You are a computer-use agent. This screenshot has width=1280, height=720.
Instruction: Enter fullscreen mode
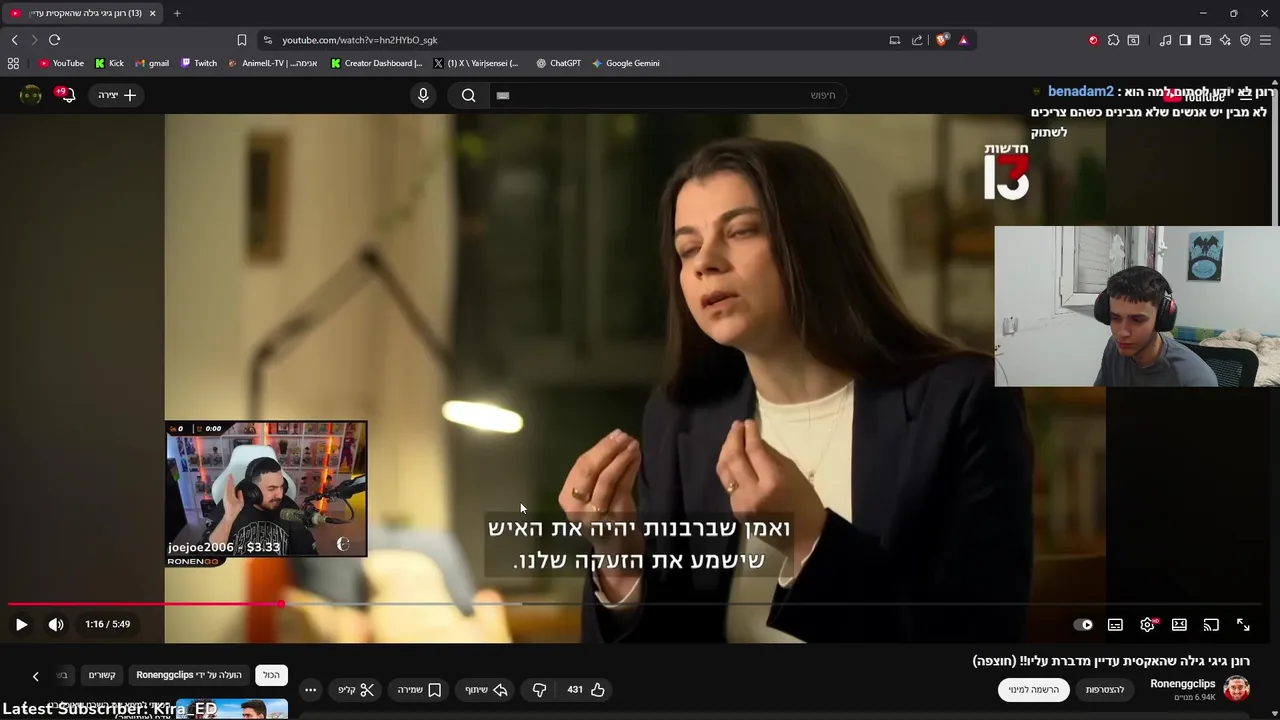point(1243,624)
